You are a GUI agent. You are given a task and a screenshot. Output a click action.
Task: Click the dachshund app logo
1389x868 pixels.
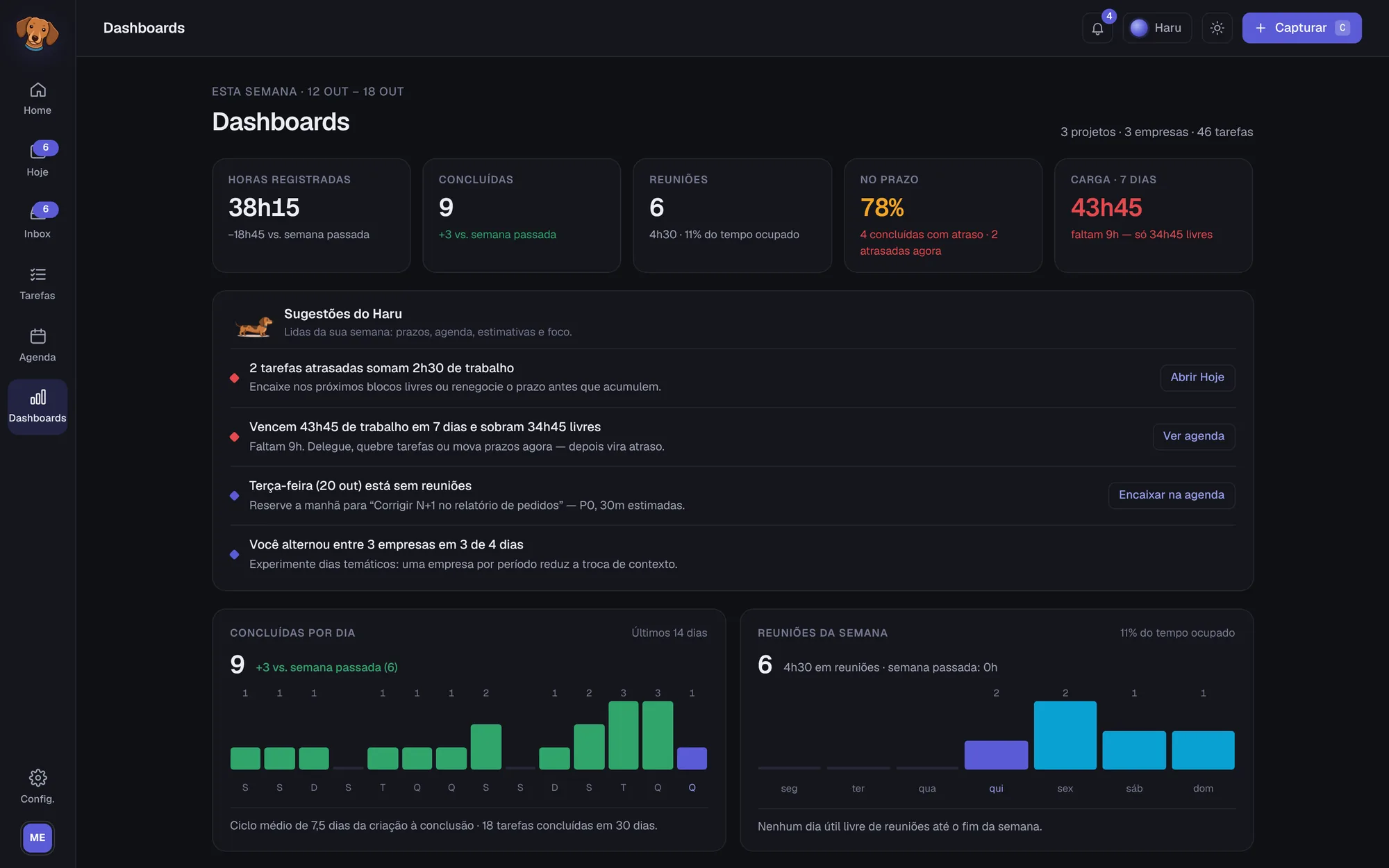pos(38,32)
